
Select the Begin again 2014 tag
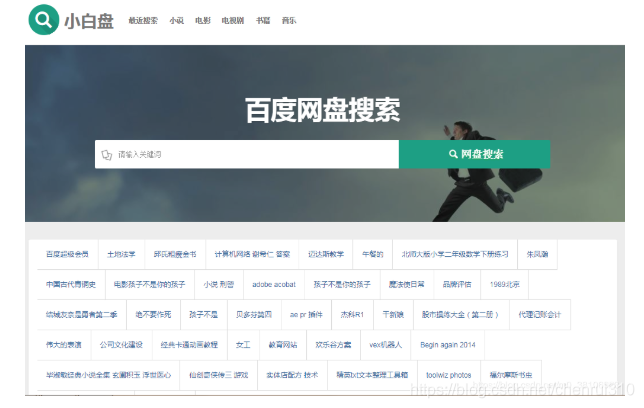point(448,345)
